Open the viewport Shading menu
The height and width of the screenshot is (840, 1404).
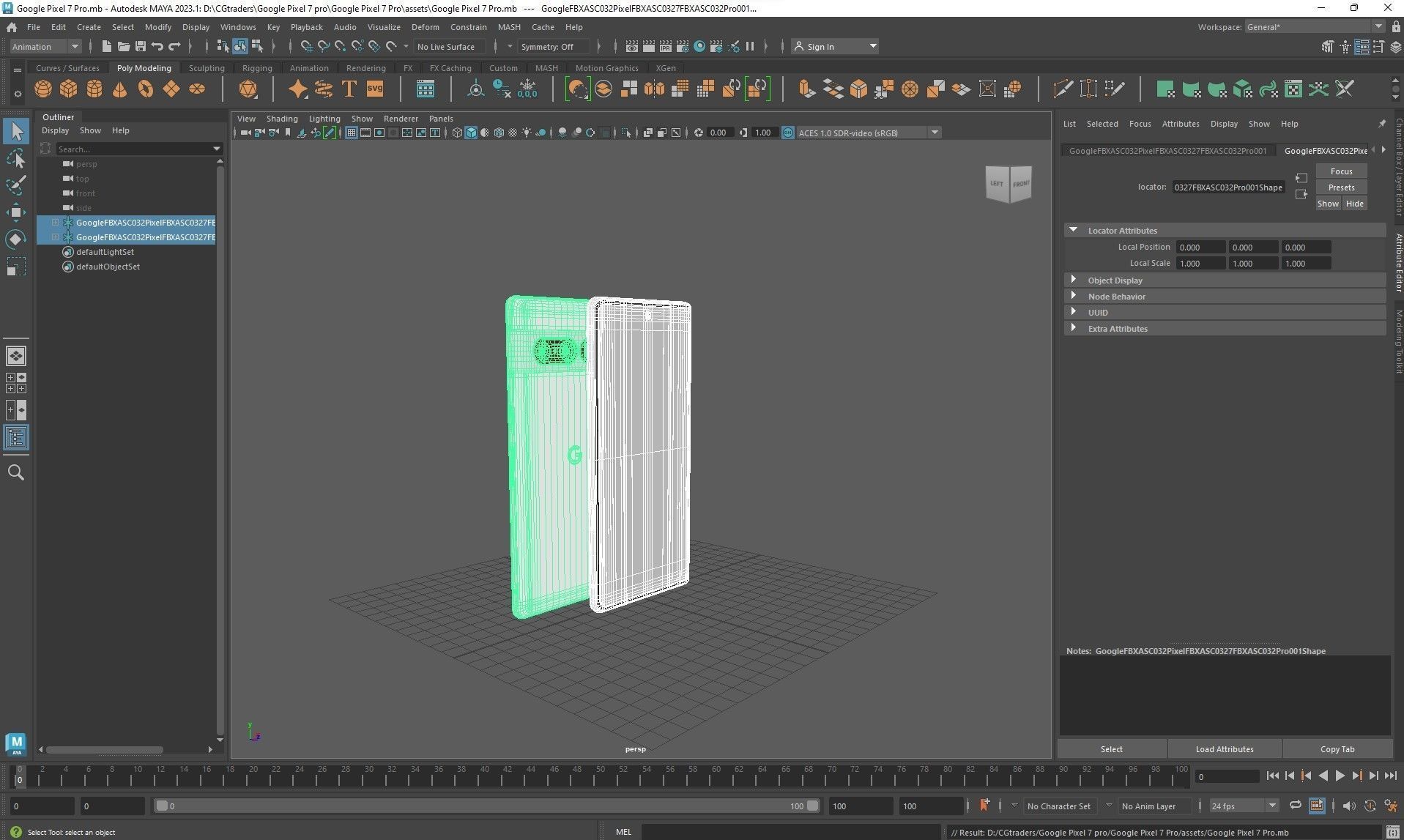click(x=282, y=119)
